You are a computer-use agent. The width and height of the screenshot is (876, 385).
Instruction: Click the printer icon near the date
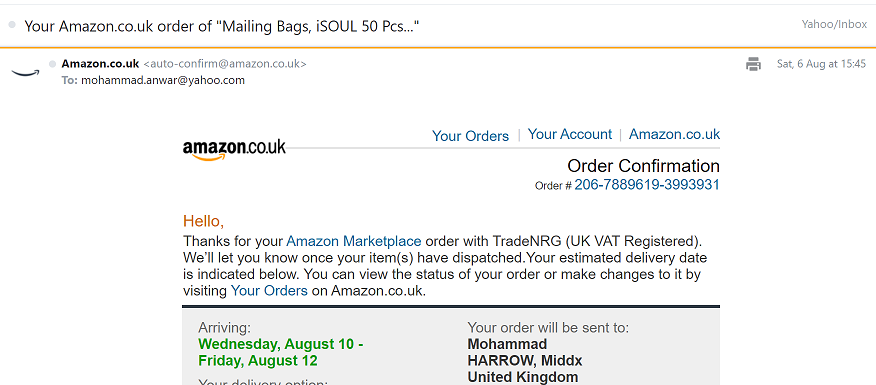(x=753, y=64)
